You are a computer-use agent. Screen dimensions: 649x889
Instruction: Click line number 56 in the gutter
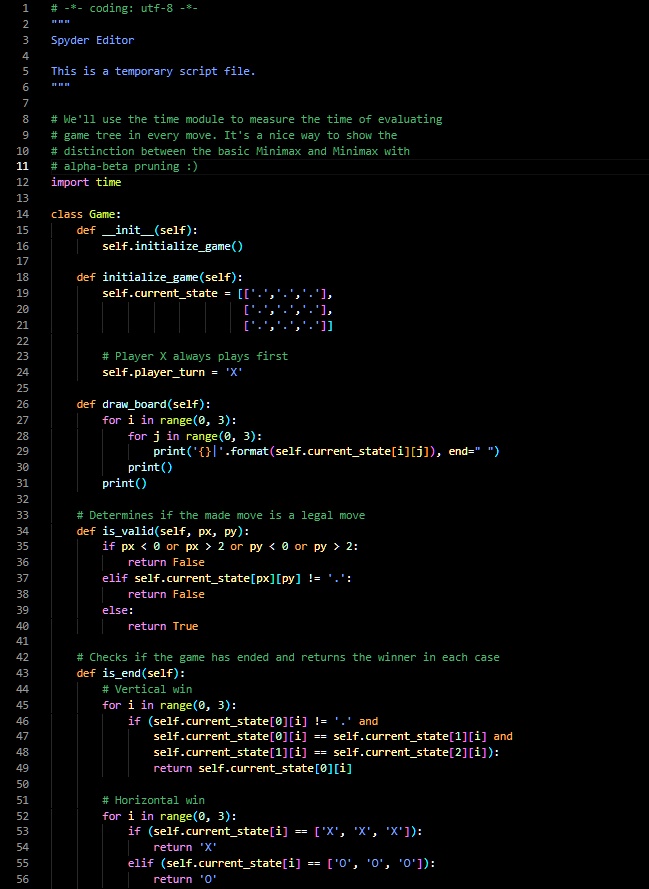[x=22, y=879]
